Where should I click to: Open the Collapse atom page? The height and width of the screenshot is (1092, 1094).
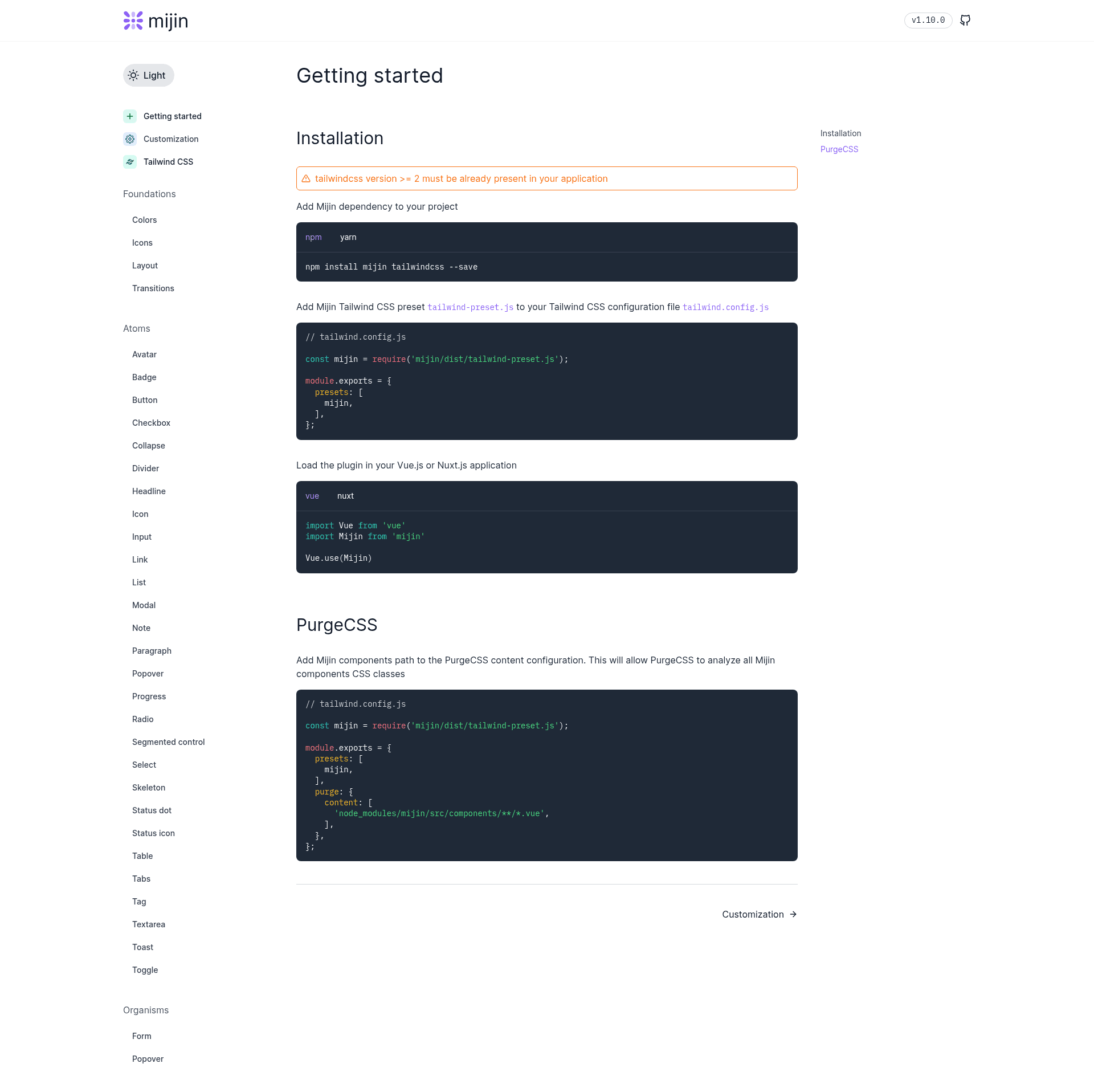coord(149,446)
